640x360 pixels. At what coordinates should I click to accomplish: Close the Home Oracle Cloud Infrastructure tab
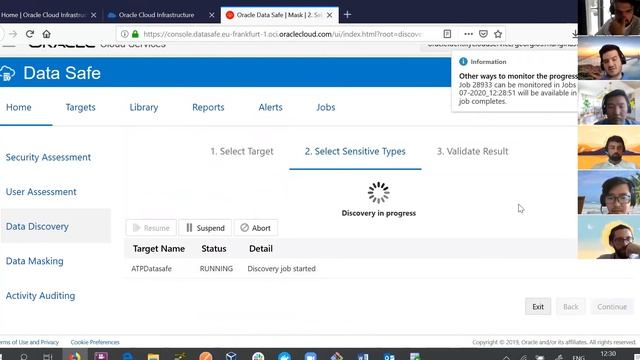coord(93,15)
